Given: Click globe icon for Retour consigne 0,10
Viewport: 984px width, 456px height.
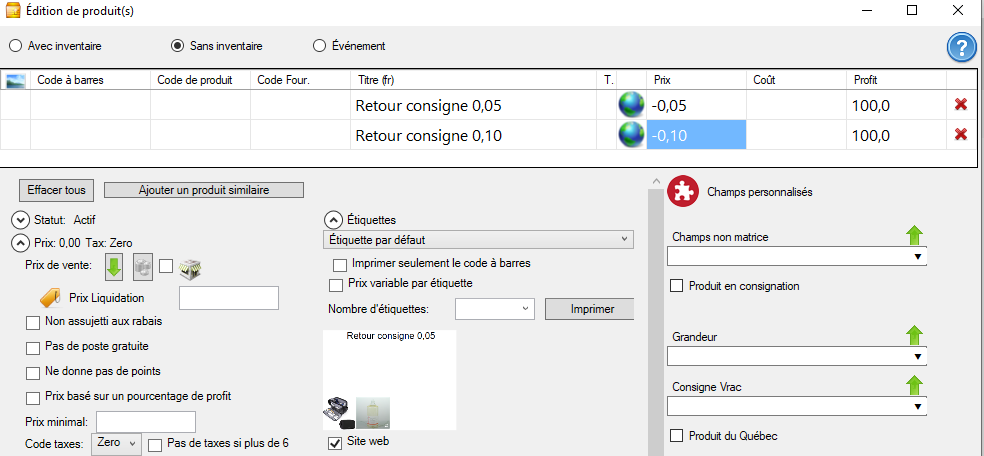Looking at the screenshot, I should coord(631,134).
